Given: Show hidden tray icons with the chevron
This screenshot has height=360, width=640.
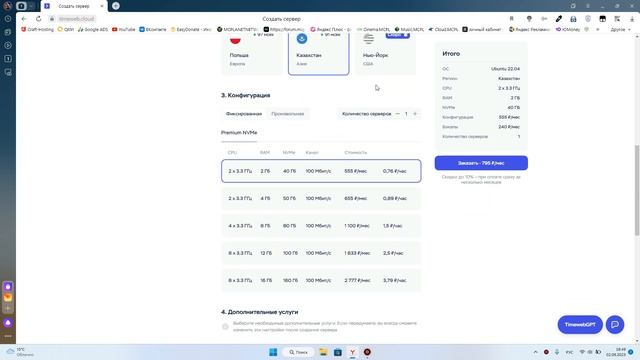Looking at the screenshot, I should pos(536,352).
